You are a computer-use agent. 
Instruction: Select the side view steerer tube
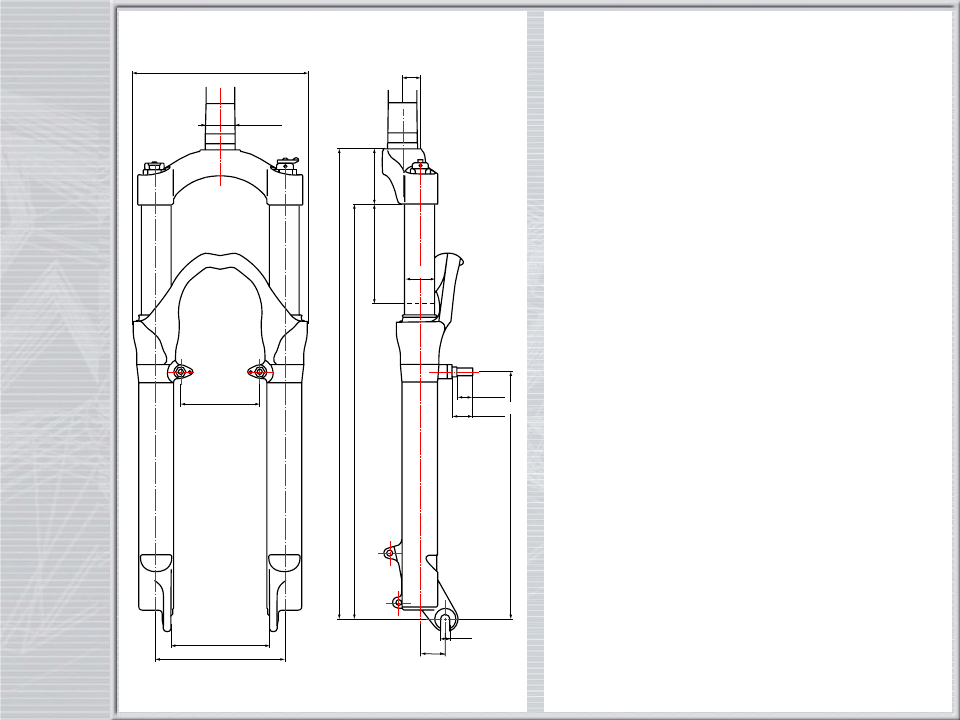pyautogui.click(x=404, y=115)
